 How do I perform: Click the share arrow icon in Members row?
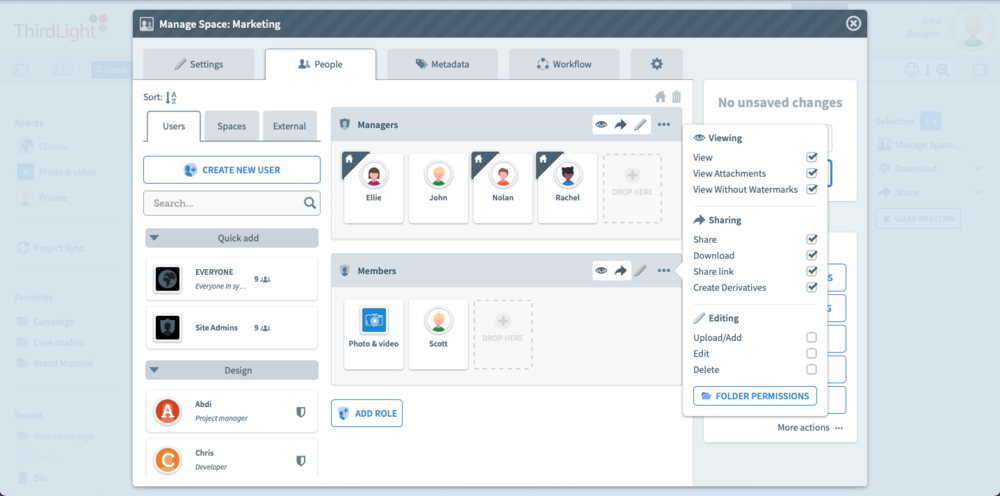(x=621, y=271)
